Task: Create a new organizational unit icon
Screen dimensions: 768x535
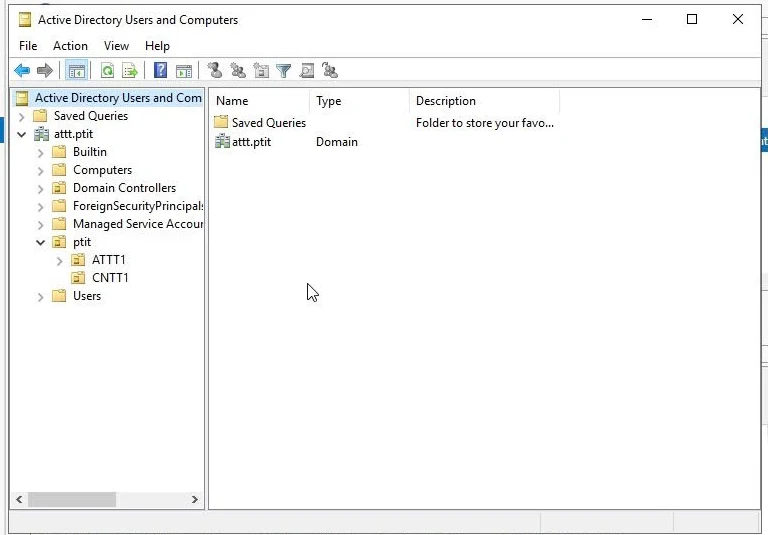Action: 261,71
